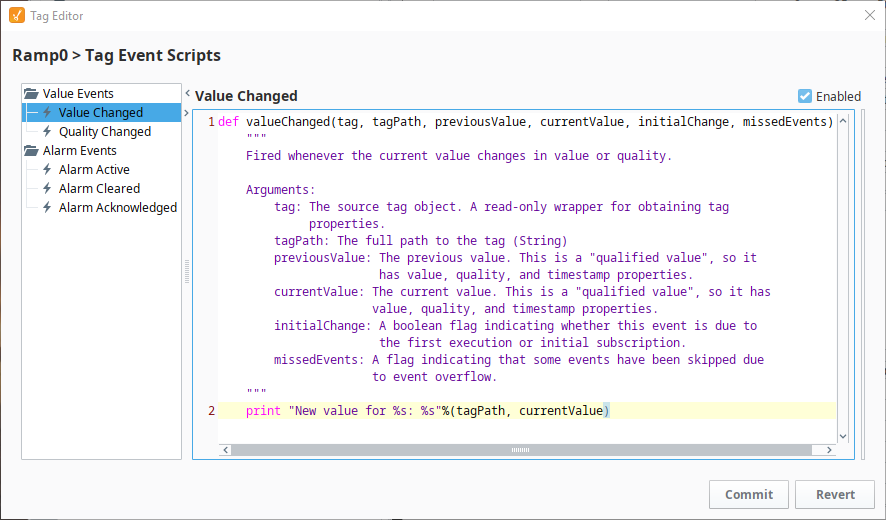This screenshot has width=886, height=520.
Task: Click the horizontal scrollbar left arrow
Action: click(x=225, y=450)
